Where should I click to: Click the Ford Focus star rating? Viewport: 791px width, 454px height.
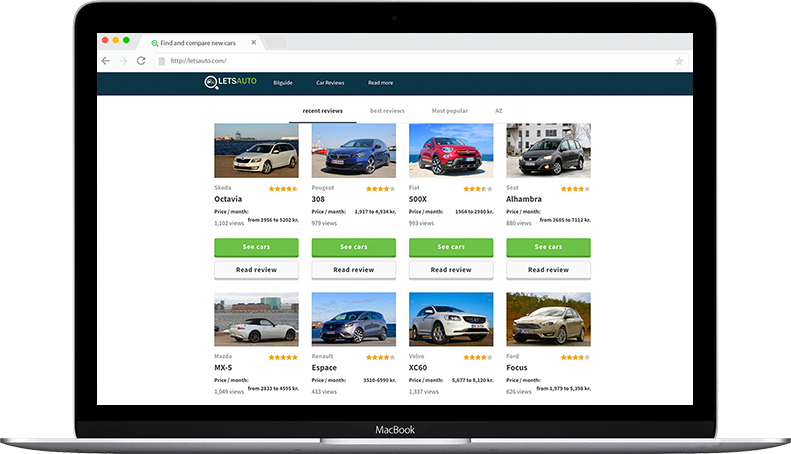[x=575, y=357]
